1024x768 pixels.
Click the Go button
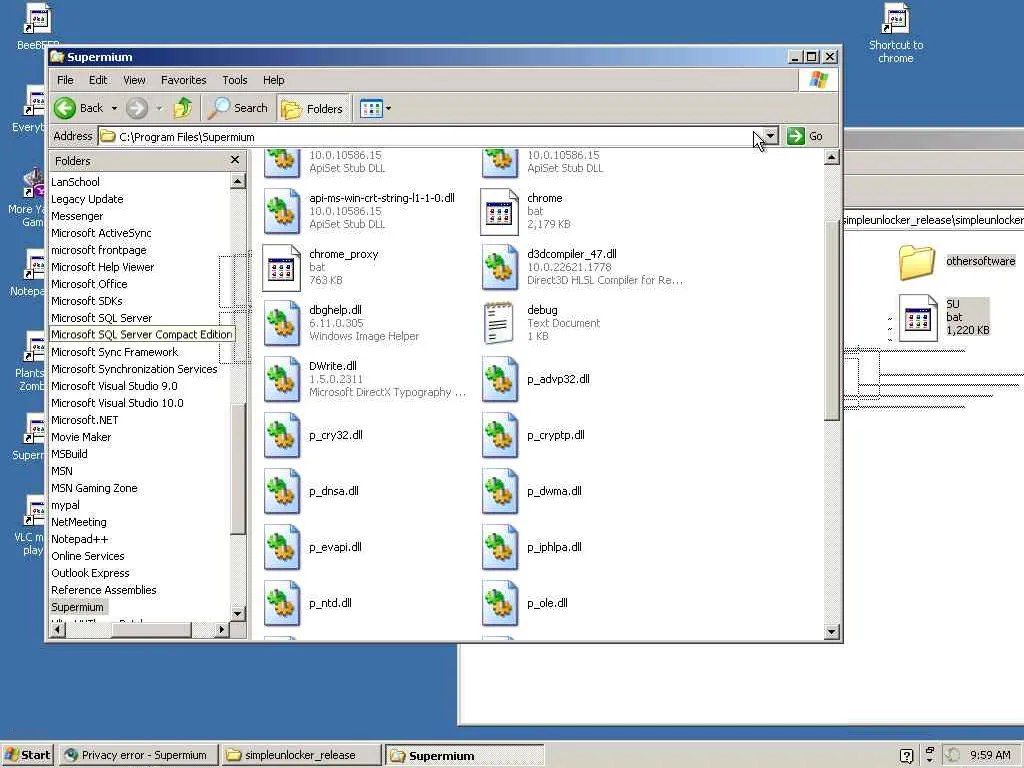coord(805,136)
